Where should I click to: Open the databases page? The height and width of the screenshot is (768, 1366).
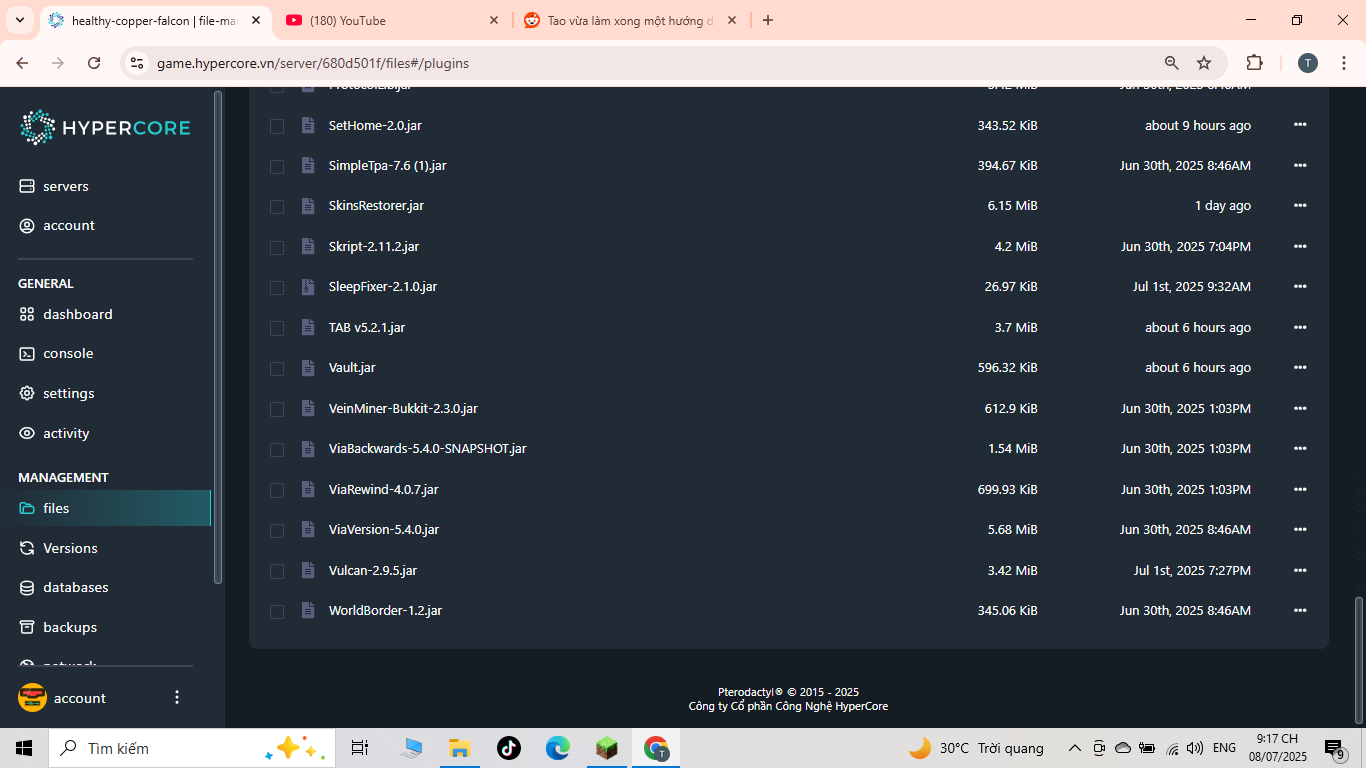click(63, 587)
